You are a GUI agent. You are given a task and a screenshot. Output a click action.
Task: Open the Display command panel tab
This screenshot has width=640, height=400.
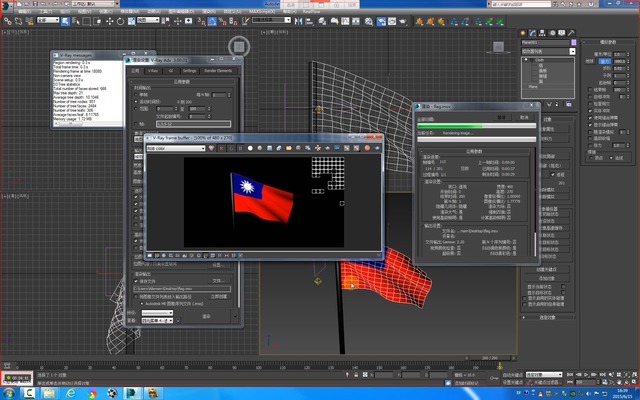562,33
